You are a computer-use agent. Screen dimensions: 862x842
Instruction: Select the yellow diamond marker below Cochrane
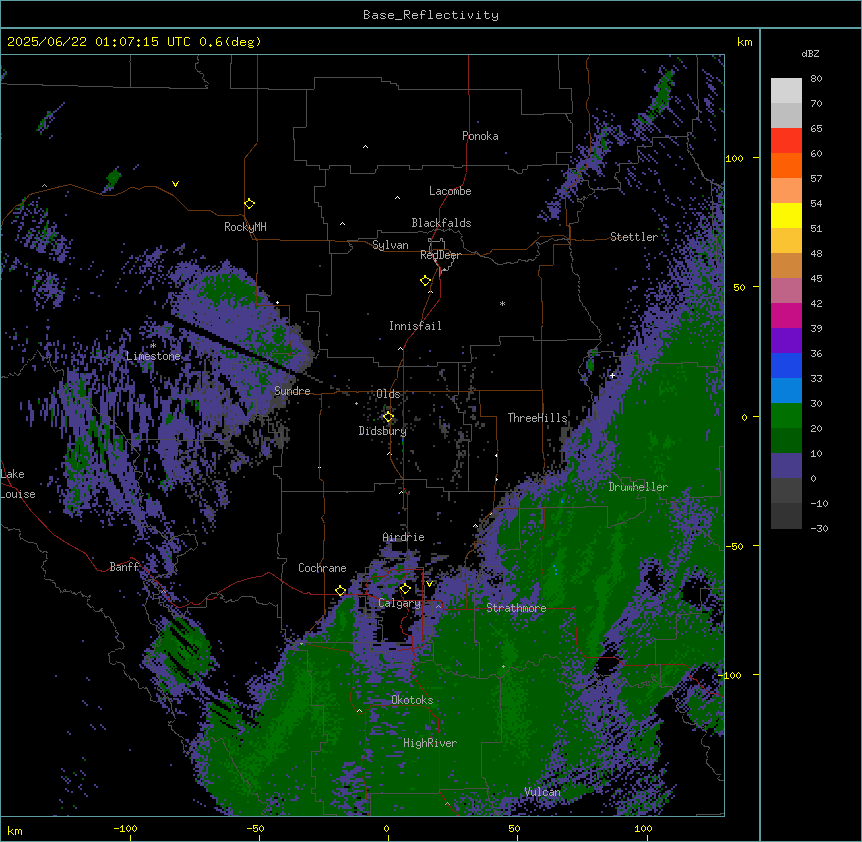(x=340, y=591)
